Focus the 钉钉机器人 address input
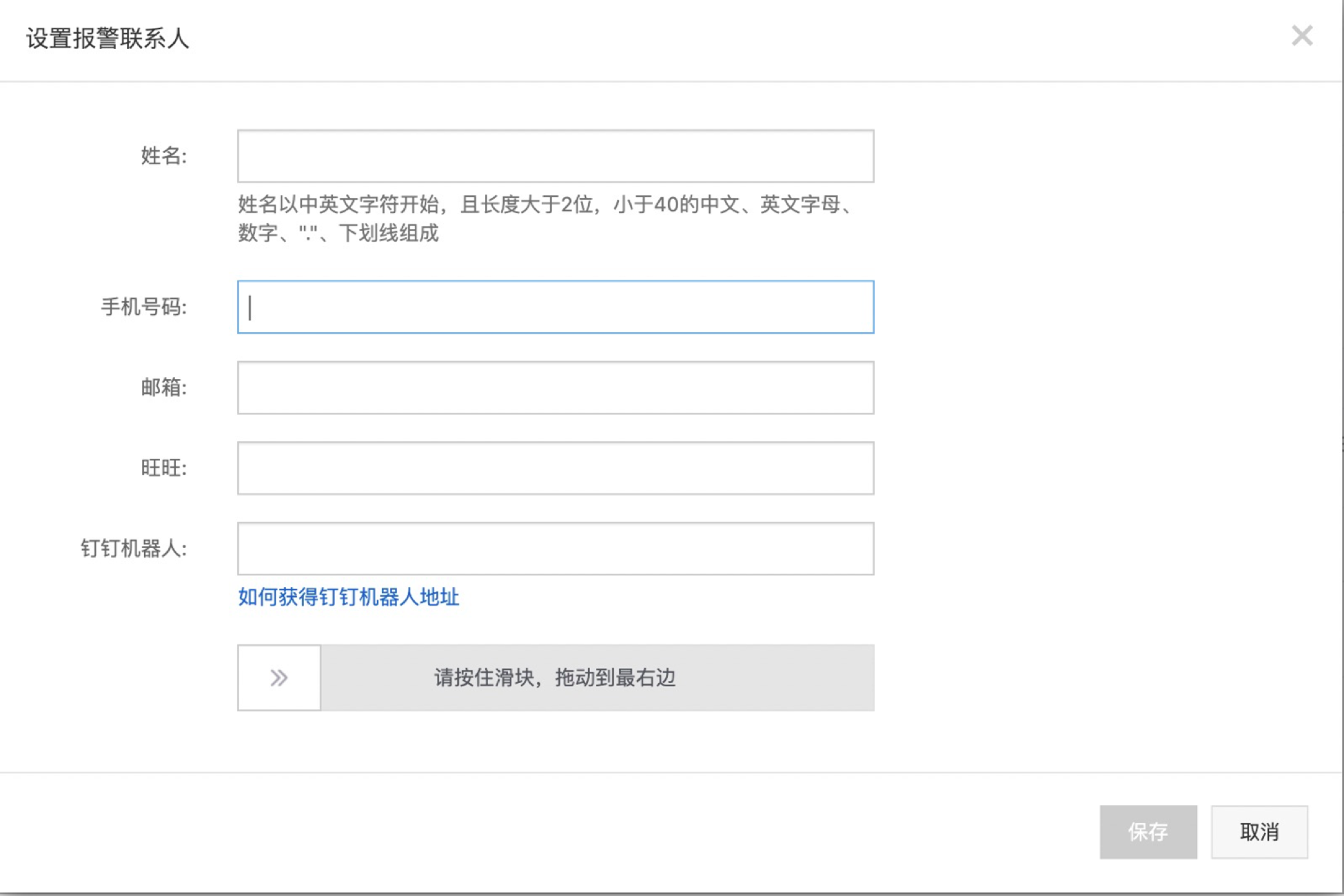This screenshot has height=896, width=1344. coord(555,549)
